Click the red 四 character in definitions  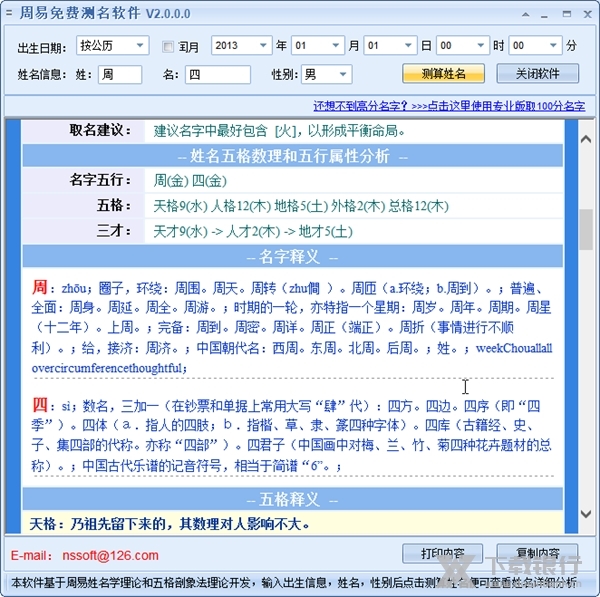coord(40,405)
